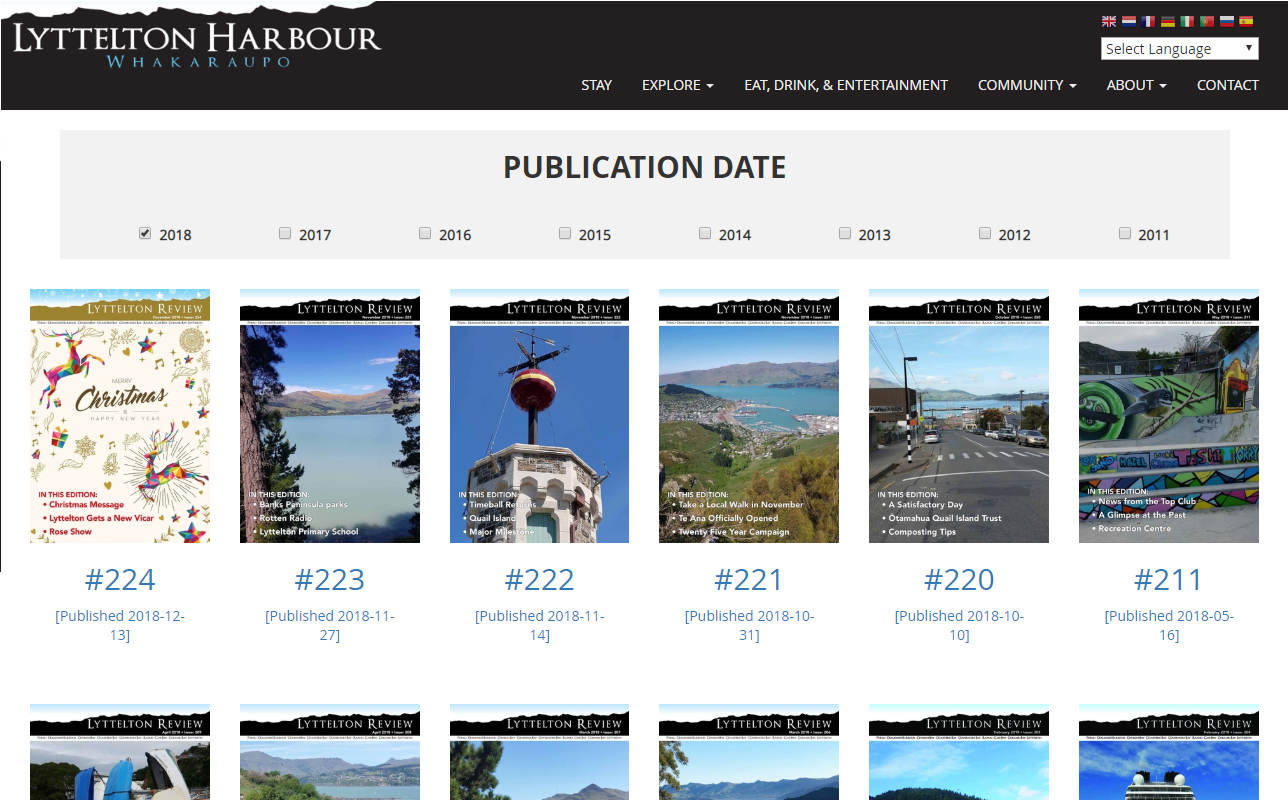Open issue #211
This screenshot has width=1288, height=800.
(x=1169, y=579)
